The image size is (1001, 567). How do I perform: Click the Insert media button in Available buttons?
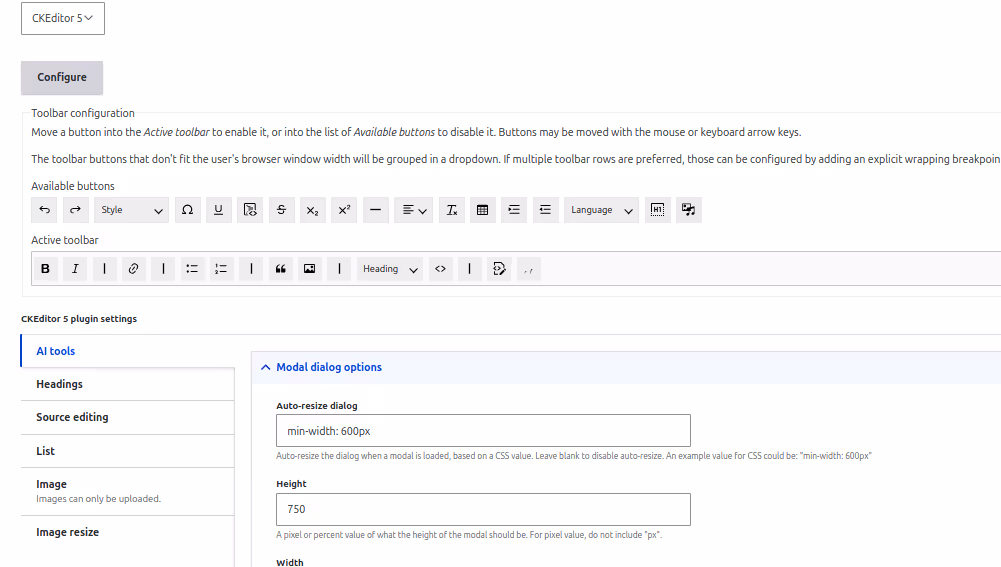click(x=688, y=209)
